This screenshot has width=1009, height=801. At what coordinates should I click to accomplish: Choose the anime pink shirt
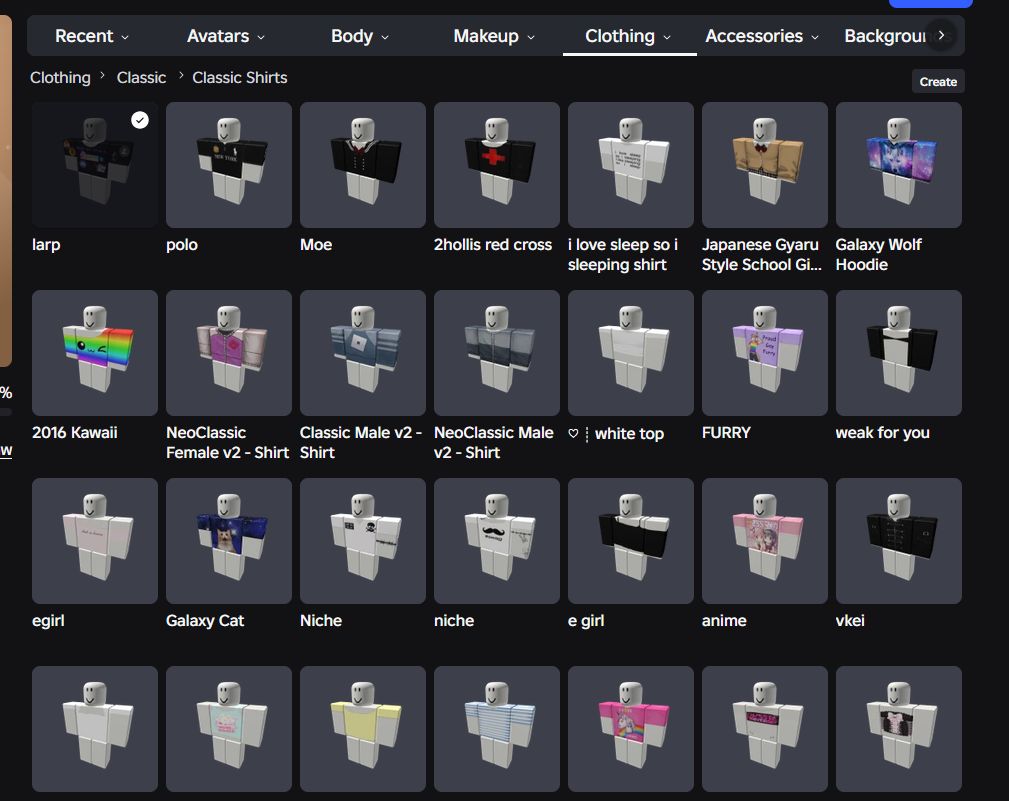coord(764,540)
